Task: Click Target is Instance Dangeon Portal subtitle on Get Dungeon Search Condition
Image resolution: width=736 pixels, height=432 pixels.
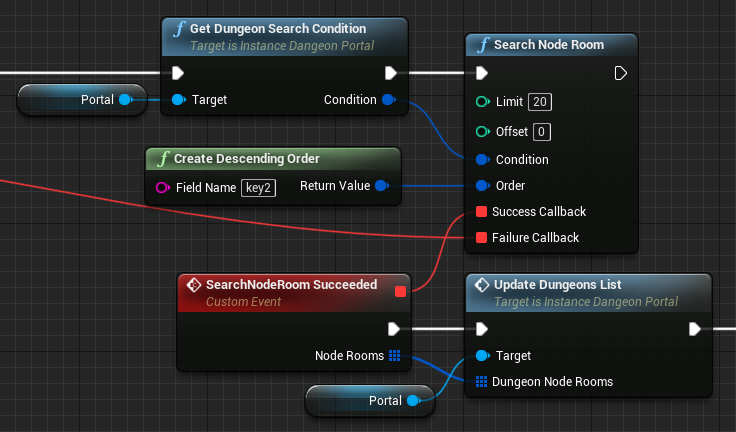Action: click(282, 46)
